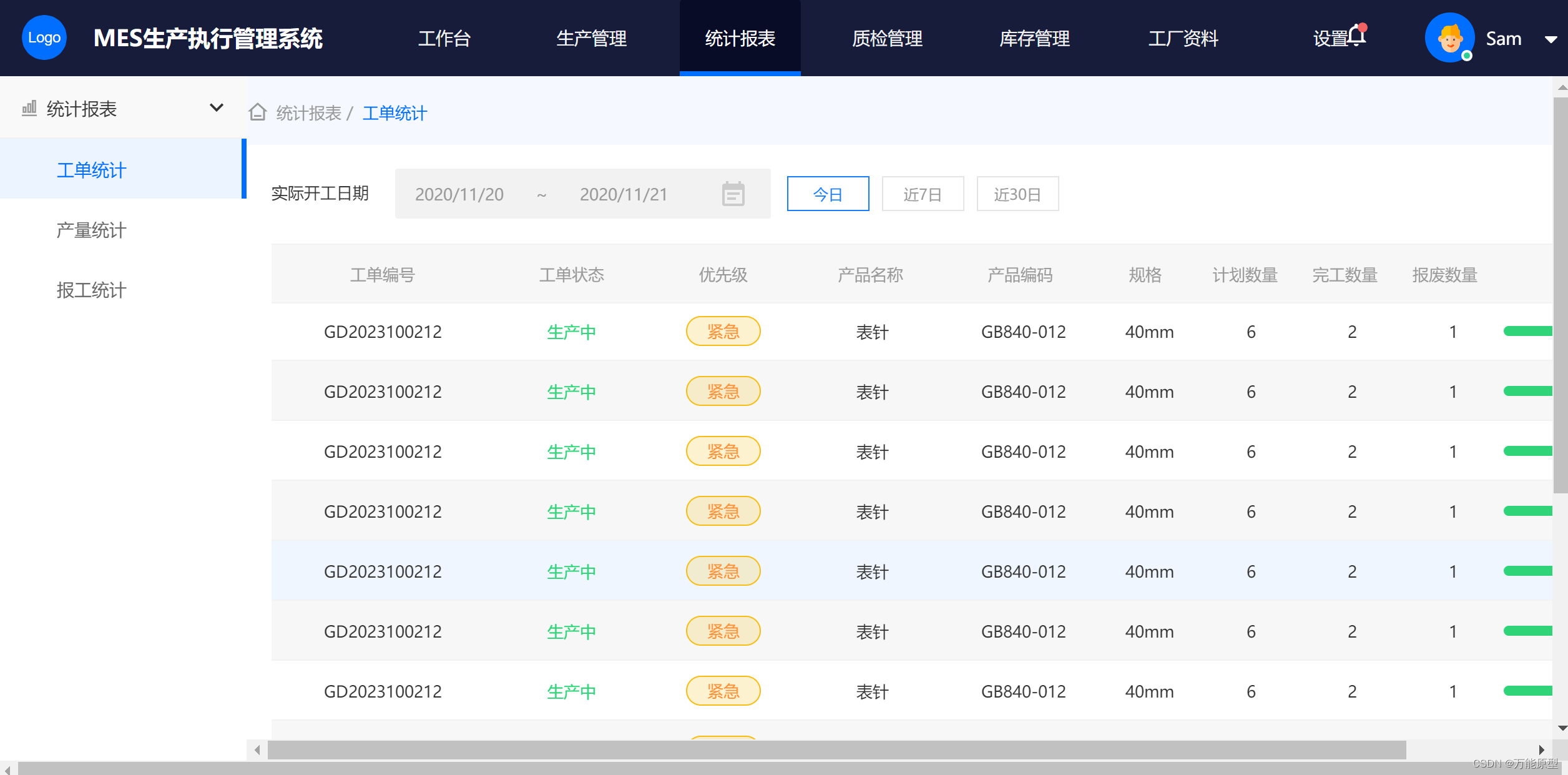Click Sam's user avatar

click(x=1449, y=38)
